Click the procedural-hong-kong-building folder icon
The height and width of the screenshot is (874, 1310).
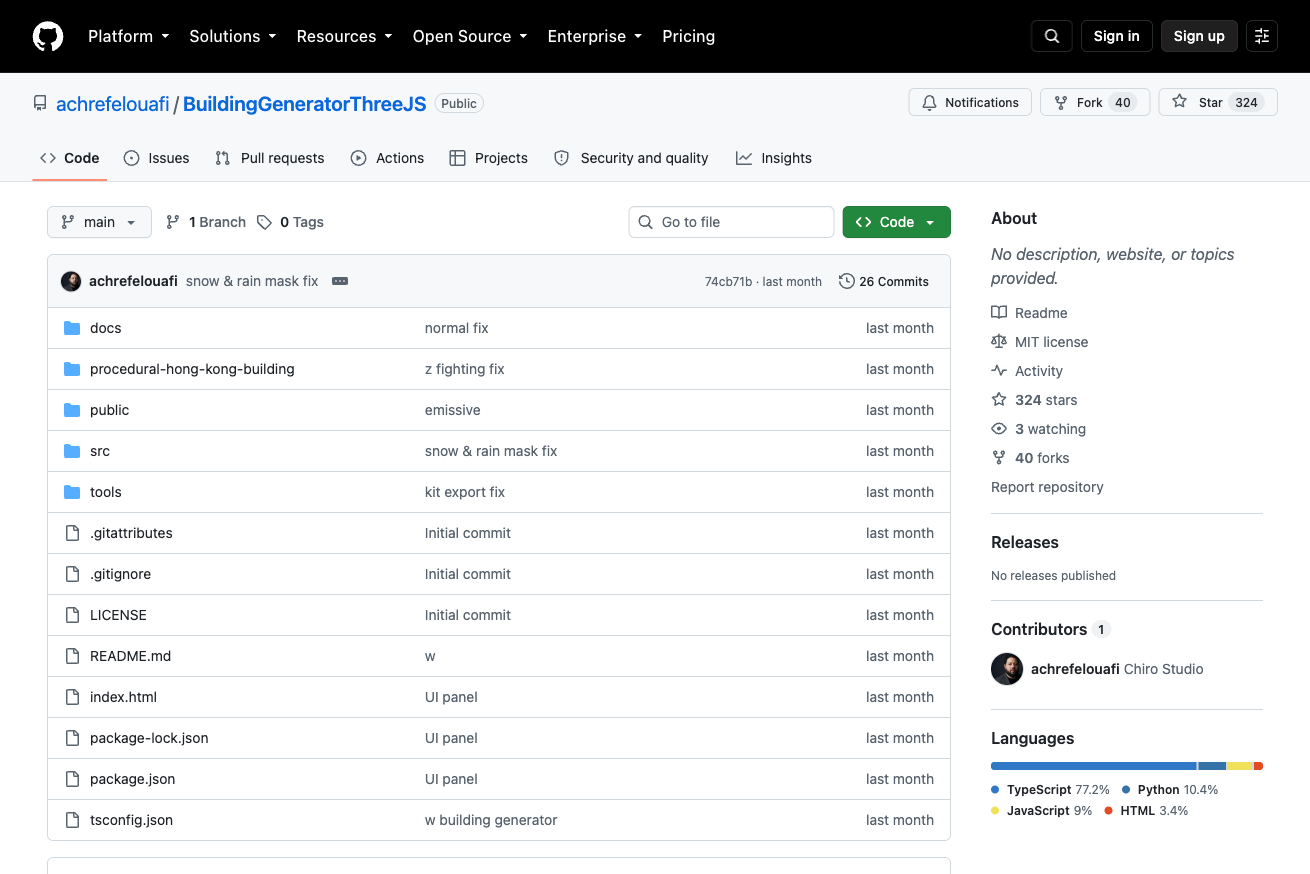tap(72, 369)
